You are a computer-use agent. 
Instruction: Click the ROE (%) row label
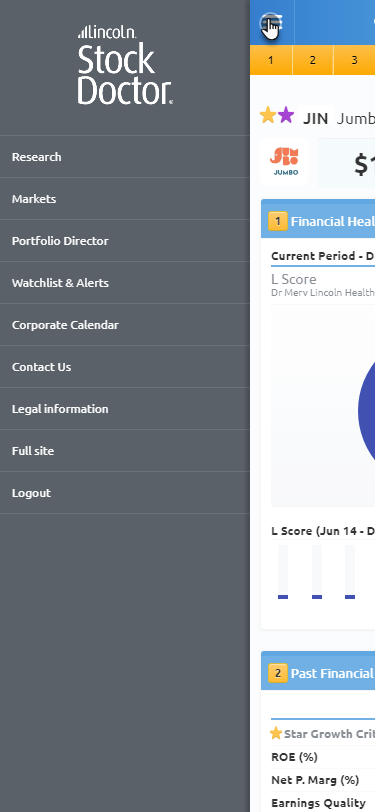click(294, 757)
